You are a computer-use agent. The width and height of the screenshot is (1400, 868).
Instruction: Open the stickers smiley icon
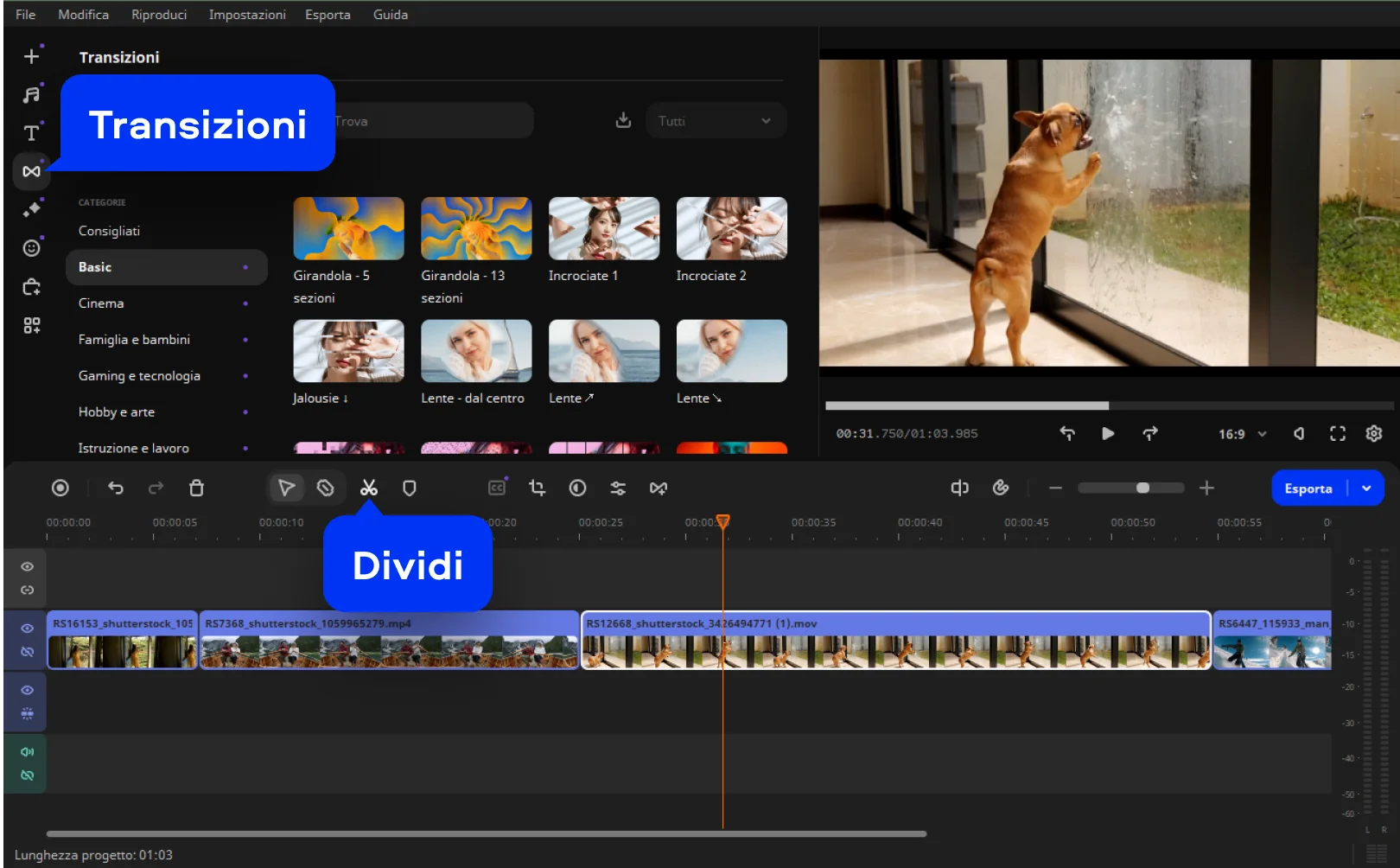32,248
